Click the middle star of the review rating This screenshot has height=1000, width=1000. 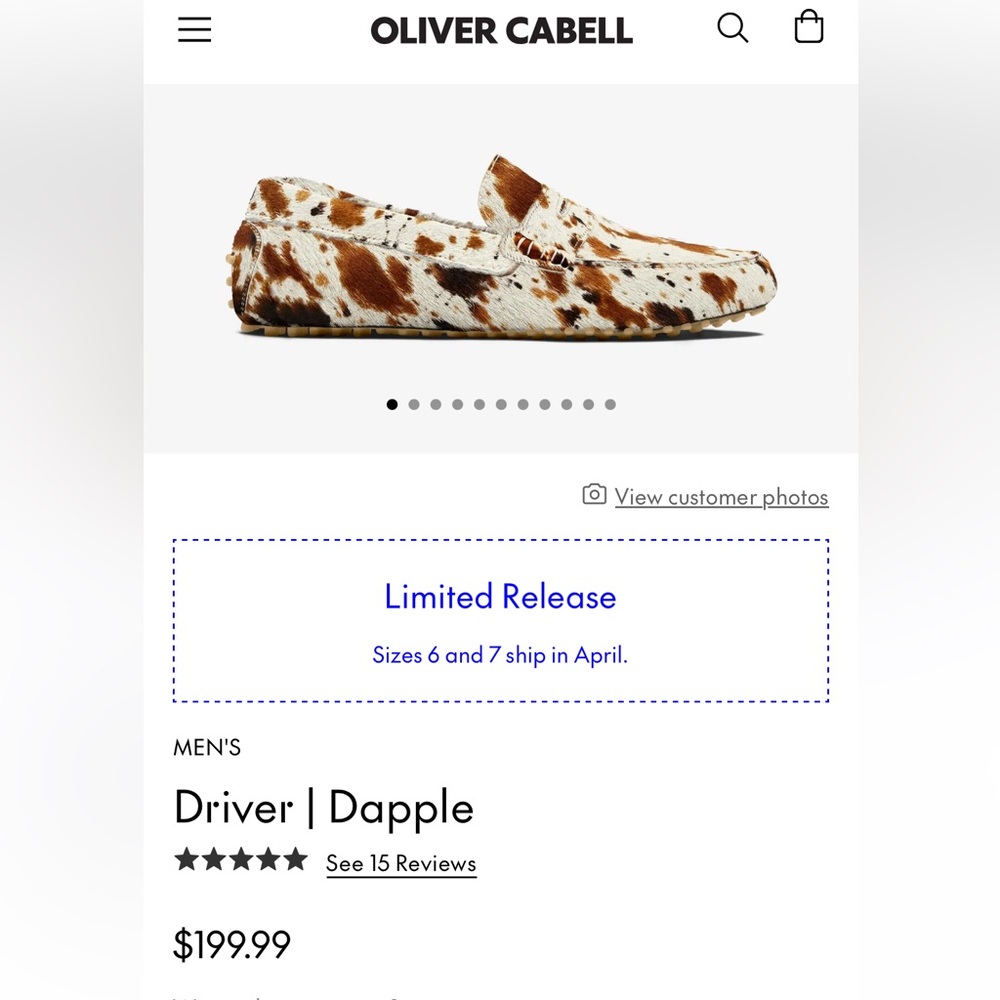point(239,858)
